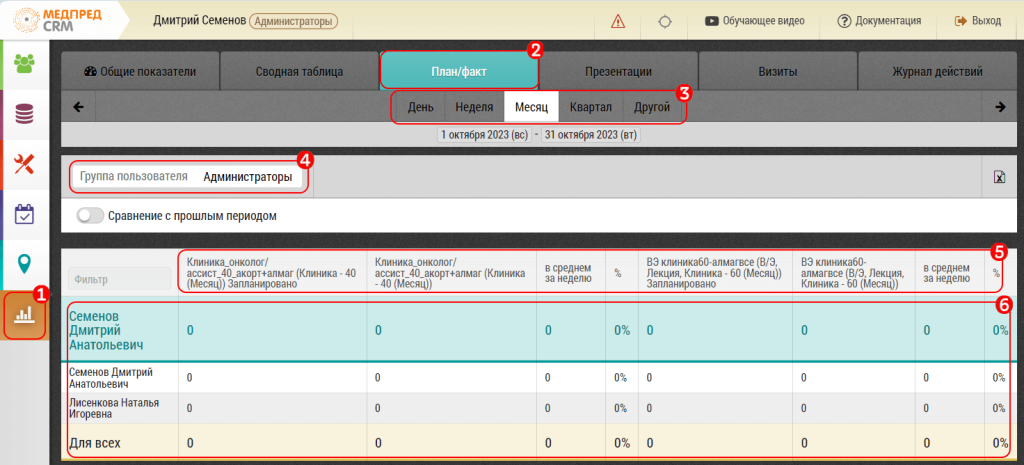
Task: Open the reports chart sidebar icon
Action: pos(24,314)
